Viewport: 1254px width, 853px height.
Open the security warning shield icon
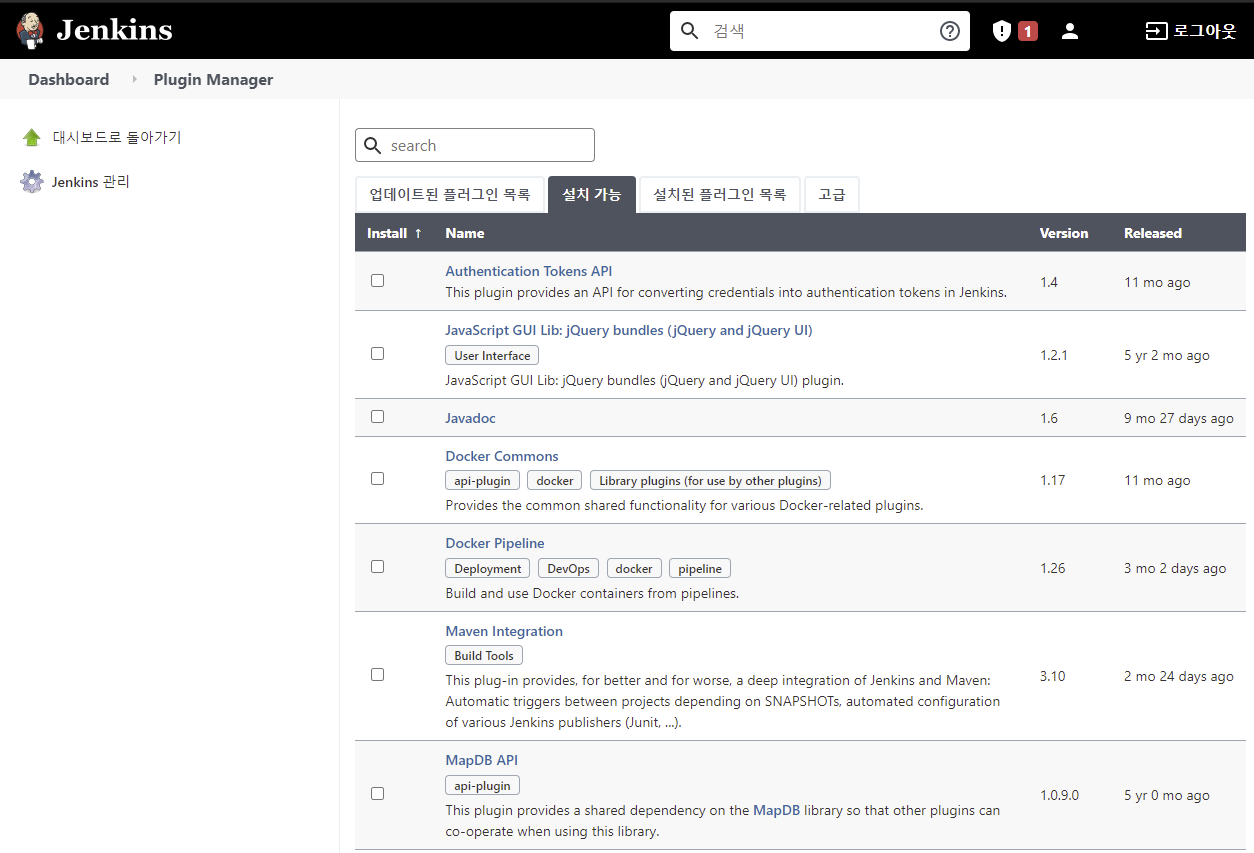(1002, 31)
